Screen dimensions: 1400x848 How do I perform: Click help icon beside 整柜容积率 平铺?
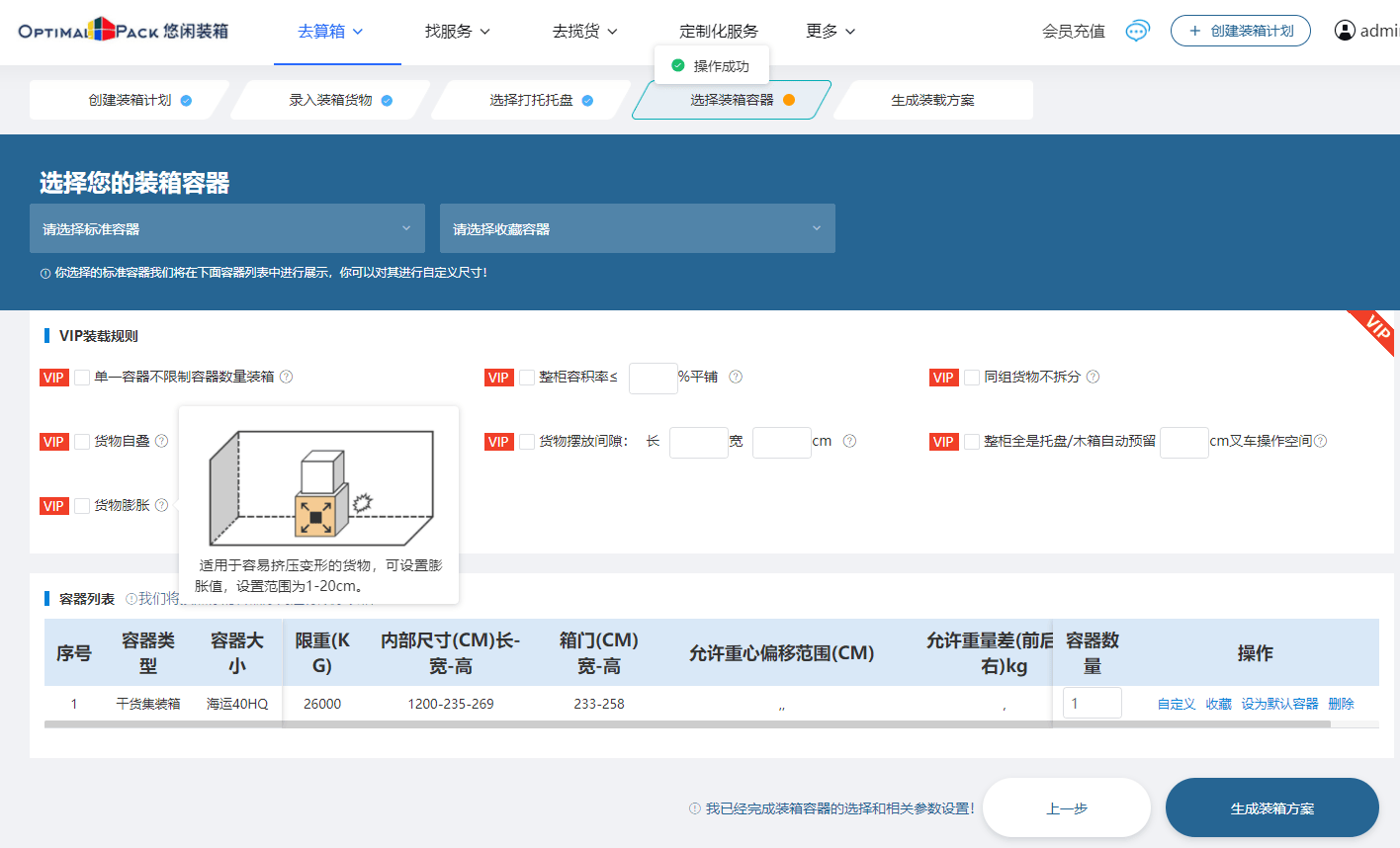tap(736, 377)
